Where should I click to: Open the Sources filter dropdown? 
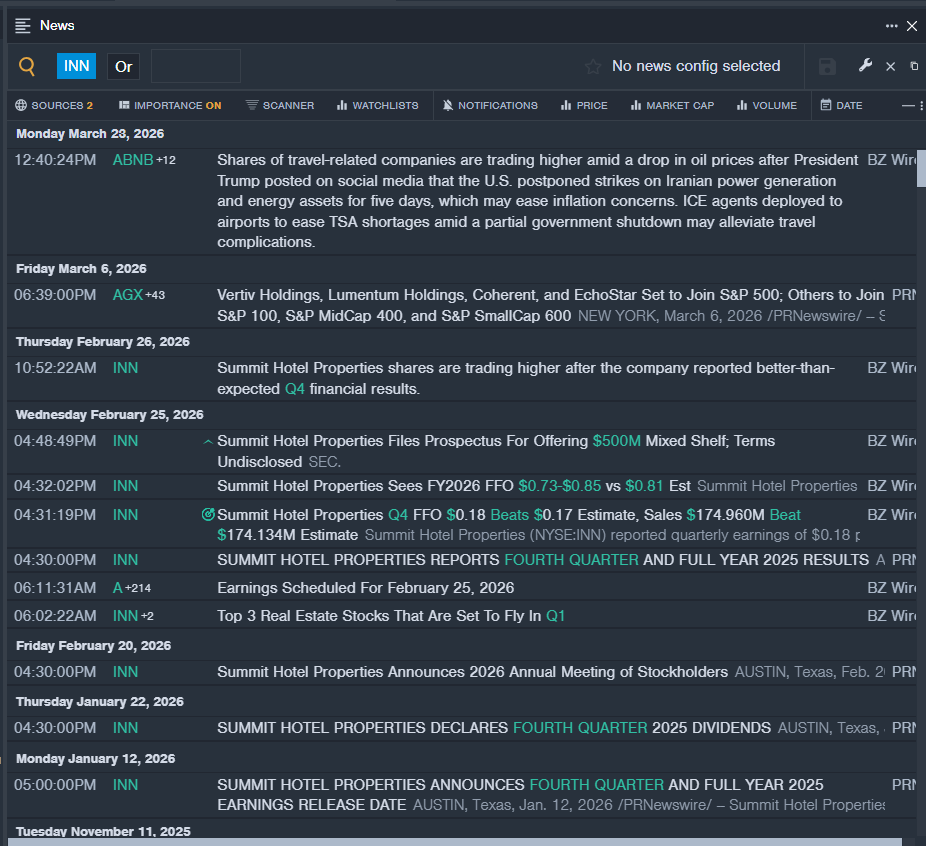click(54, 105)
